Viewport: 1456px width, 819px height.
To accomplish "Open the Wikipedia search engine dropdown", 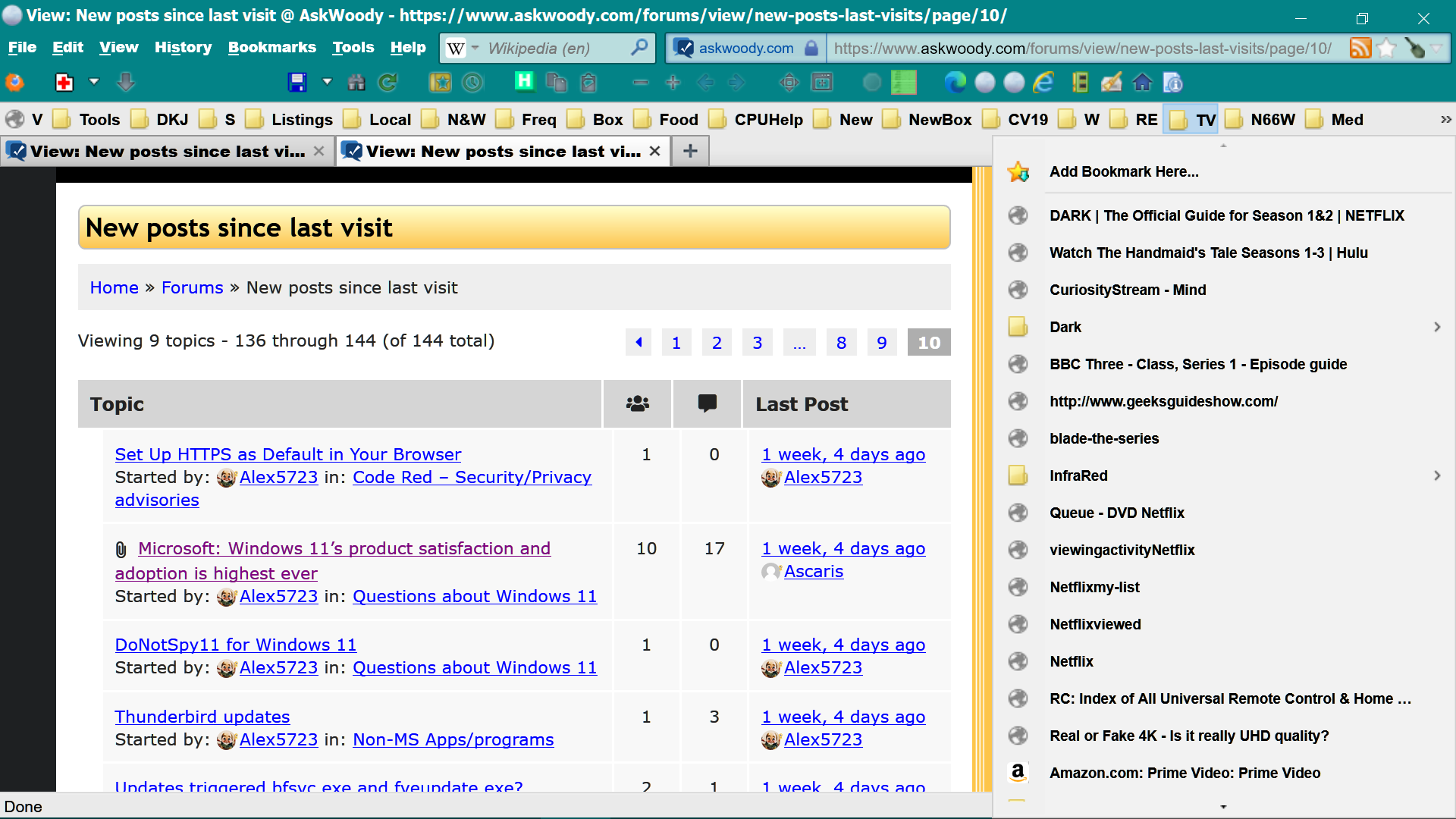I will click(x=475, y=48).
